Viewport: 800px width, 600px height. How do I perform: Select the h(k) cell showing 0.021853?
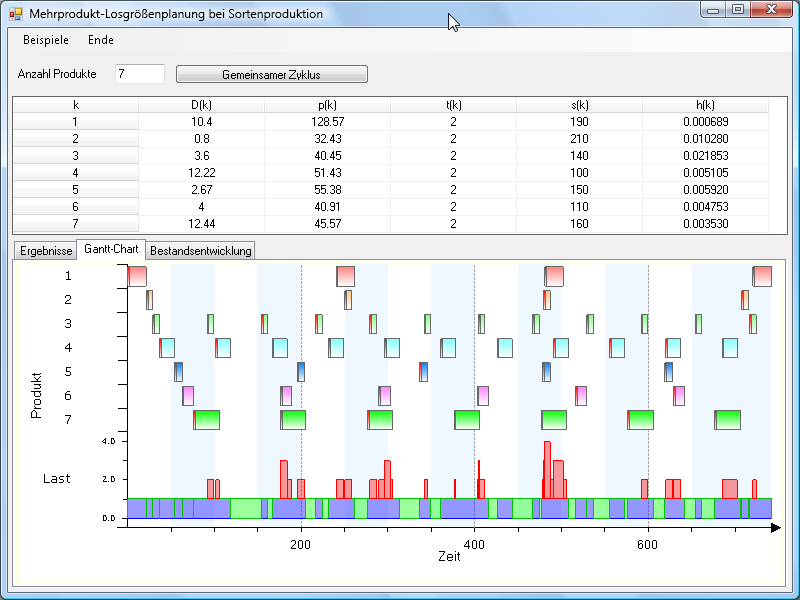705,156
